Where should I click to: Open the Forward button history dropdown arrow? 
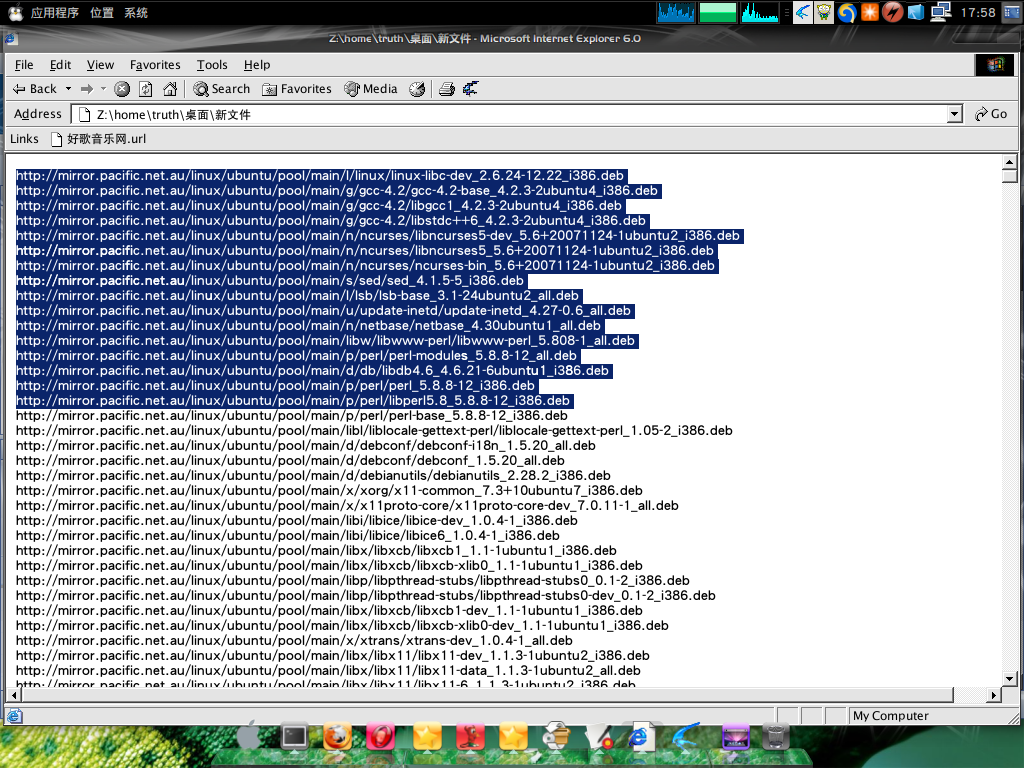(103, 89)
